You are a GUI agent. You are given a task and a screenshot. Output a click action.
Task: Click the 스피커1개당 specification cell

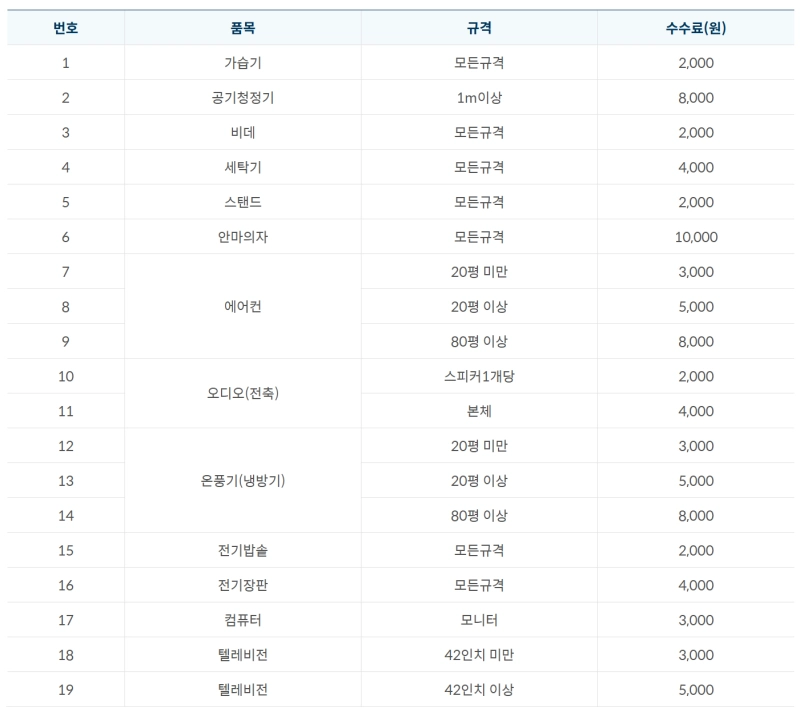pyautogui.click(x=479, y=376)
